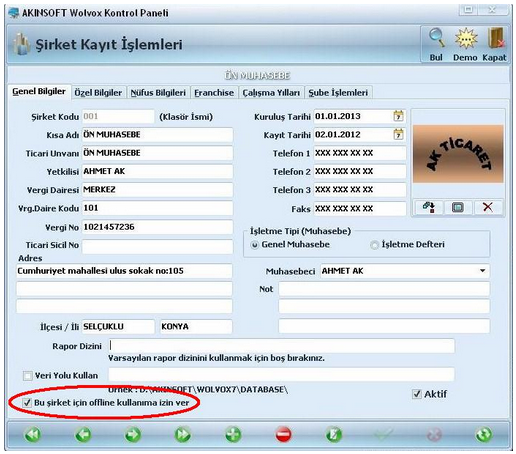Go to previous record green arrow
The width and height of the screenshot is (516, 454).
pos(83,435)
